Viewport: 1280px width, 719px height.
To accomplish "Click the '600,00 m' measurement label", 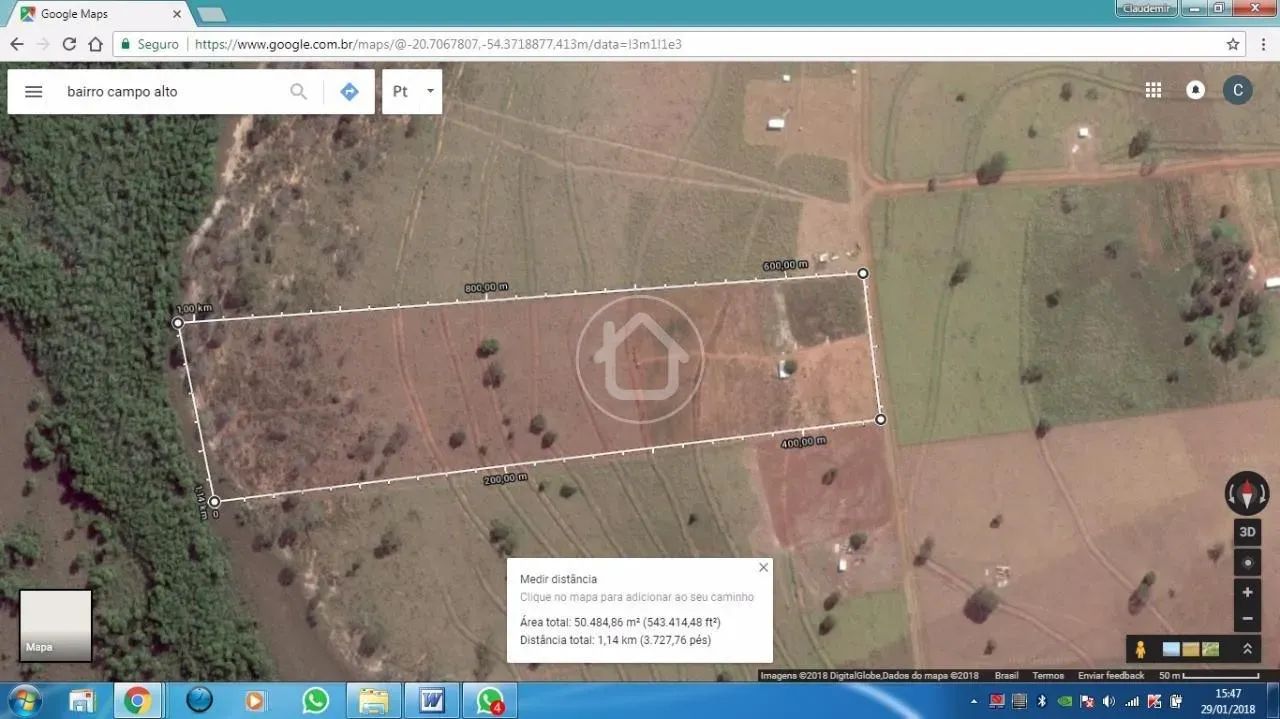I will click(785, 265).
